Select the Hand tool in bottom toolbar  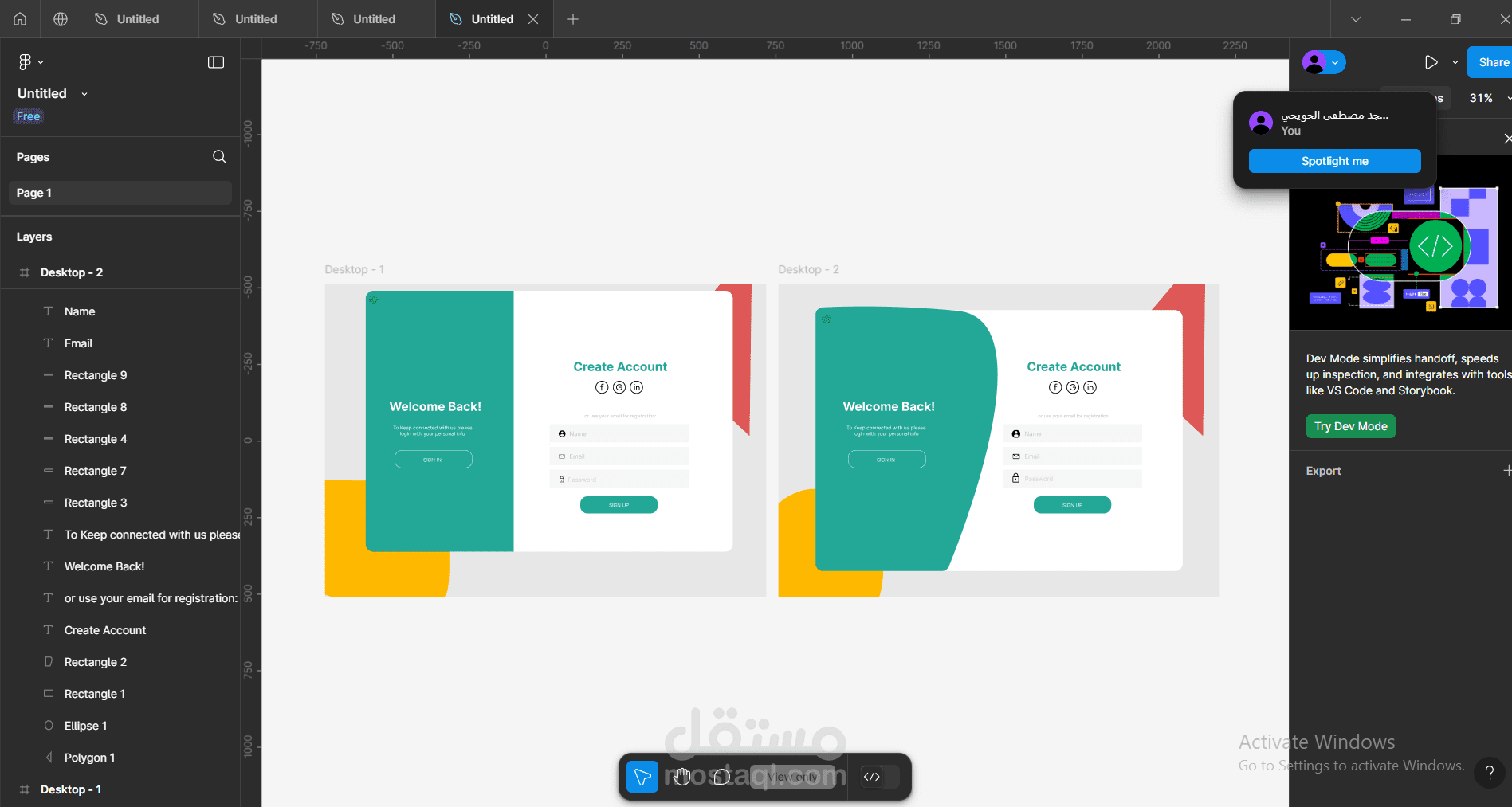click(682, 777)
